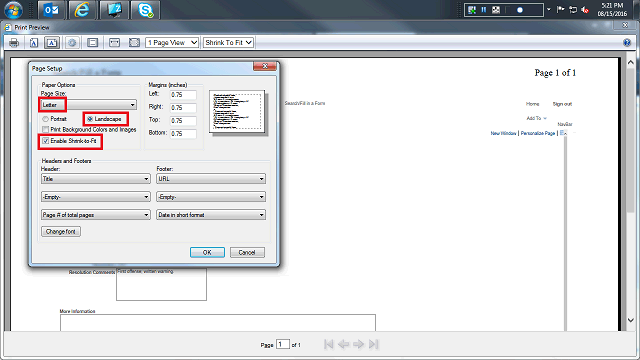The image size is (640, 360).
Task: Click the preview scrollbar up arrow
Action: pyautogui.click(x=631, y=62)
